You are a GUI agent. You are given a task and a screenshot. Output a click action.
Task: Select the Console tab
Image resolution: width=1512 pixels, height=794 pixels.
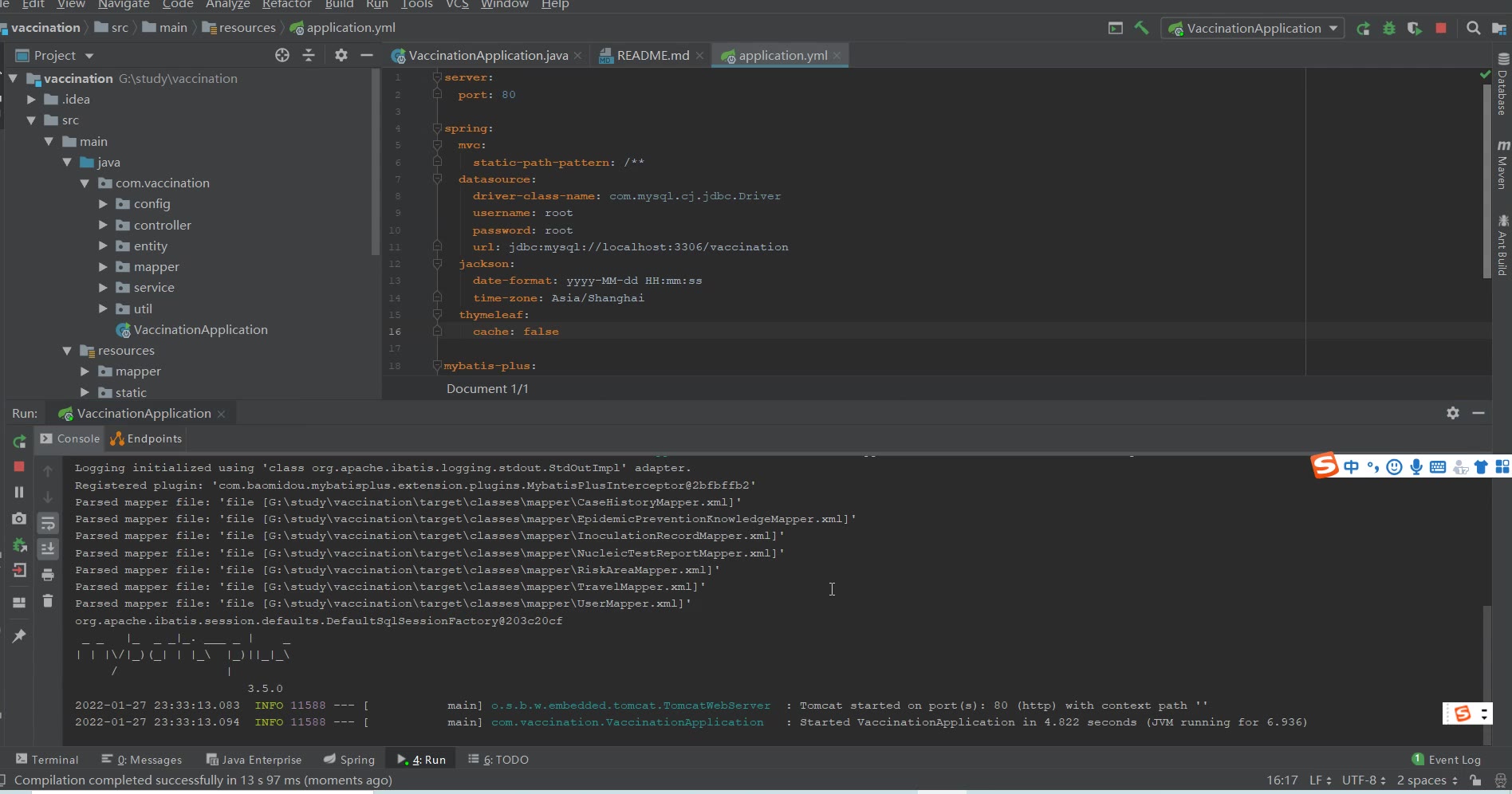click(70, 438)
